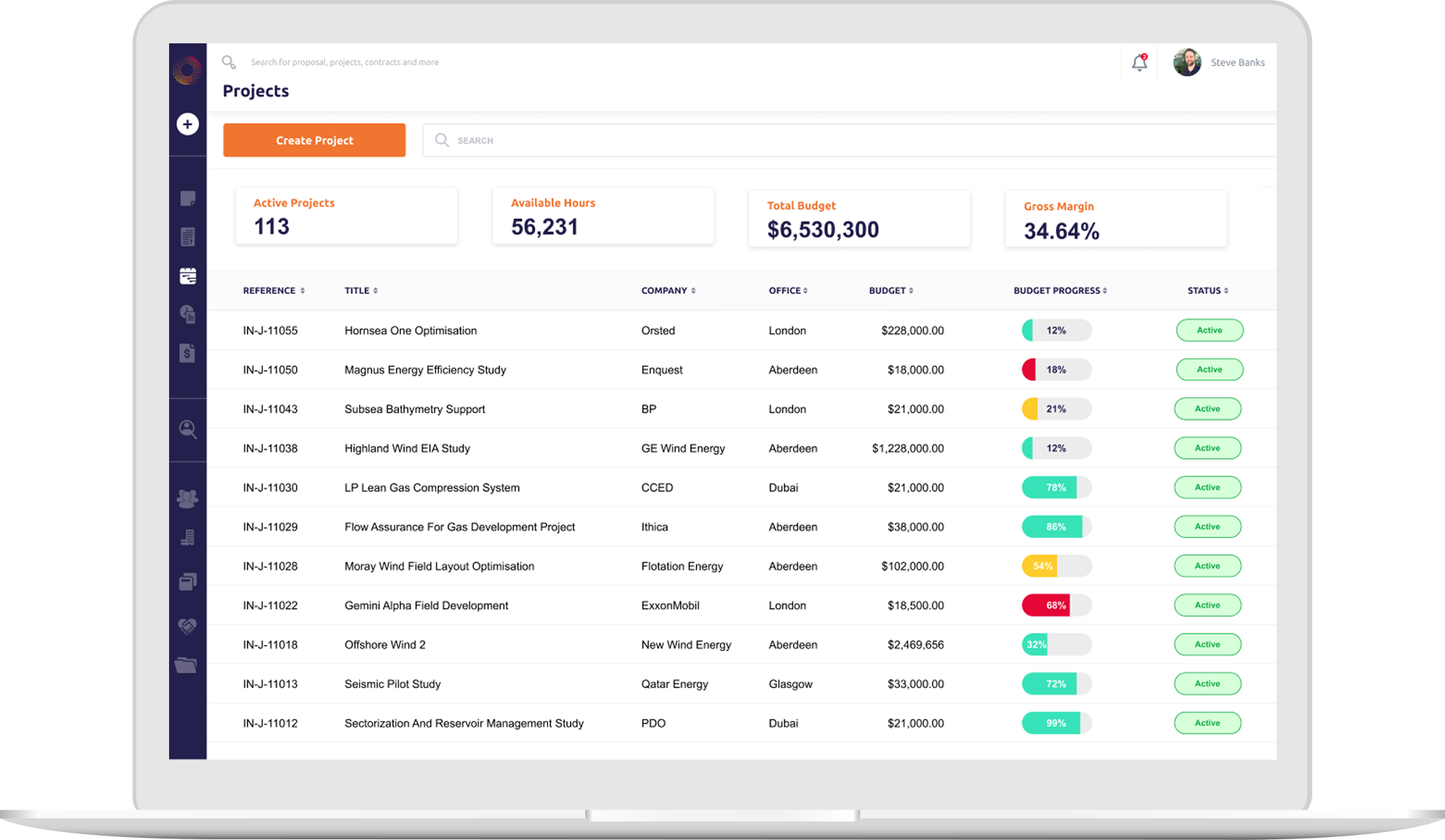Open the notification bell

point(1139,63)
